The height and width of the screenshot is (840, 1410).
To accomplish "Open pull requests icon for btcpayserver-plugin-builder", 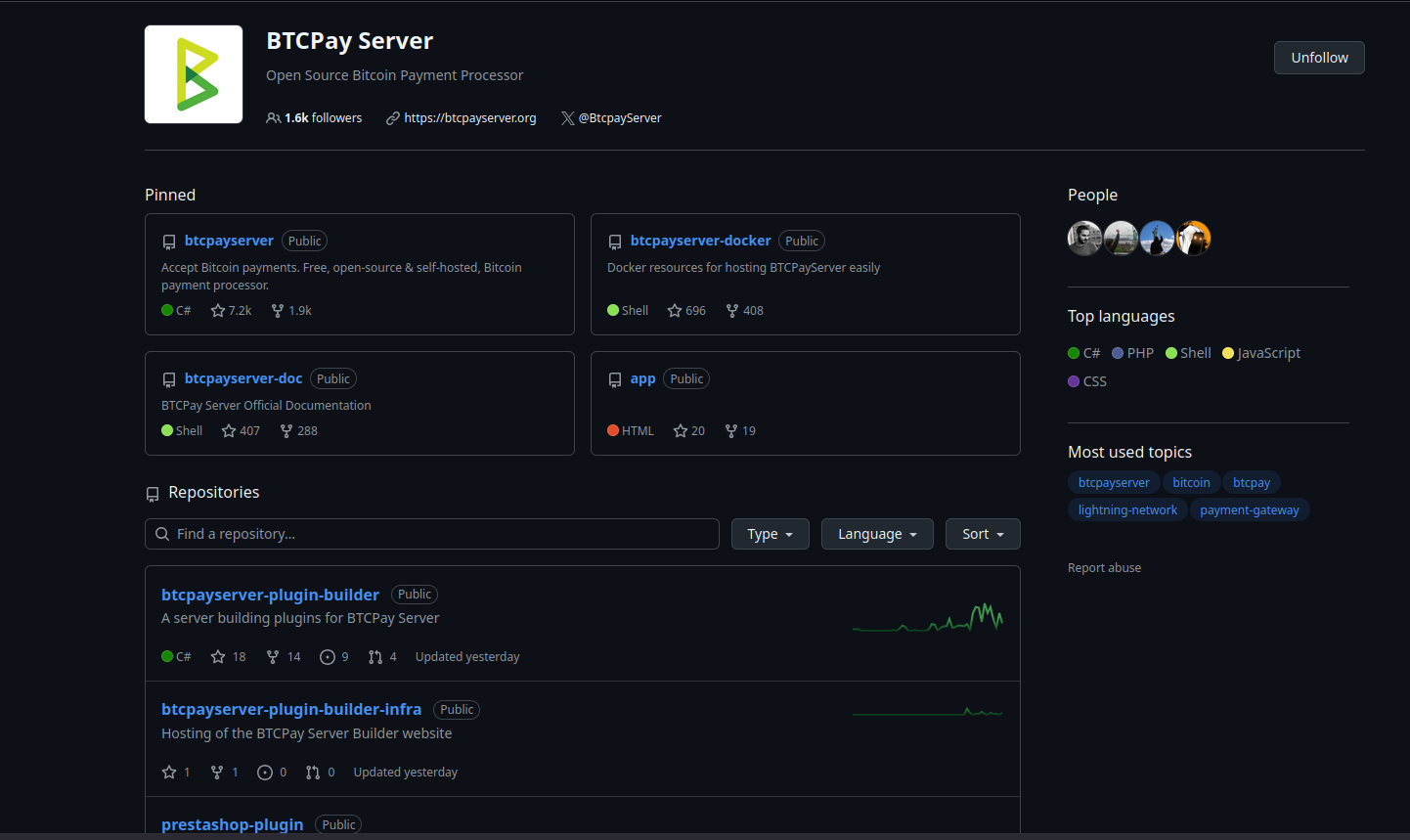I will 375,657.
